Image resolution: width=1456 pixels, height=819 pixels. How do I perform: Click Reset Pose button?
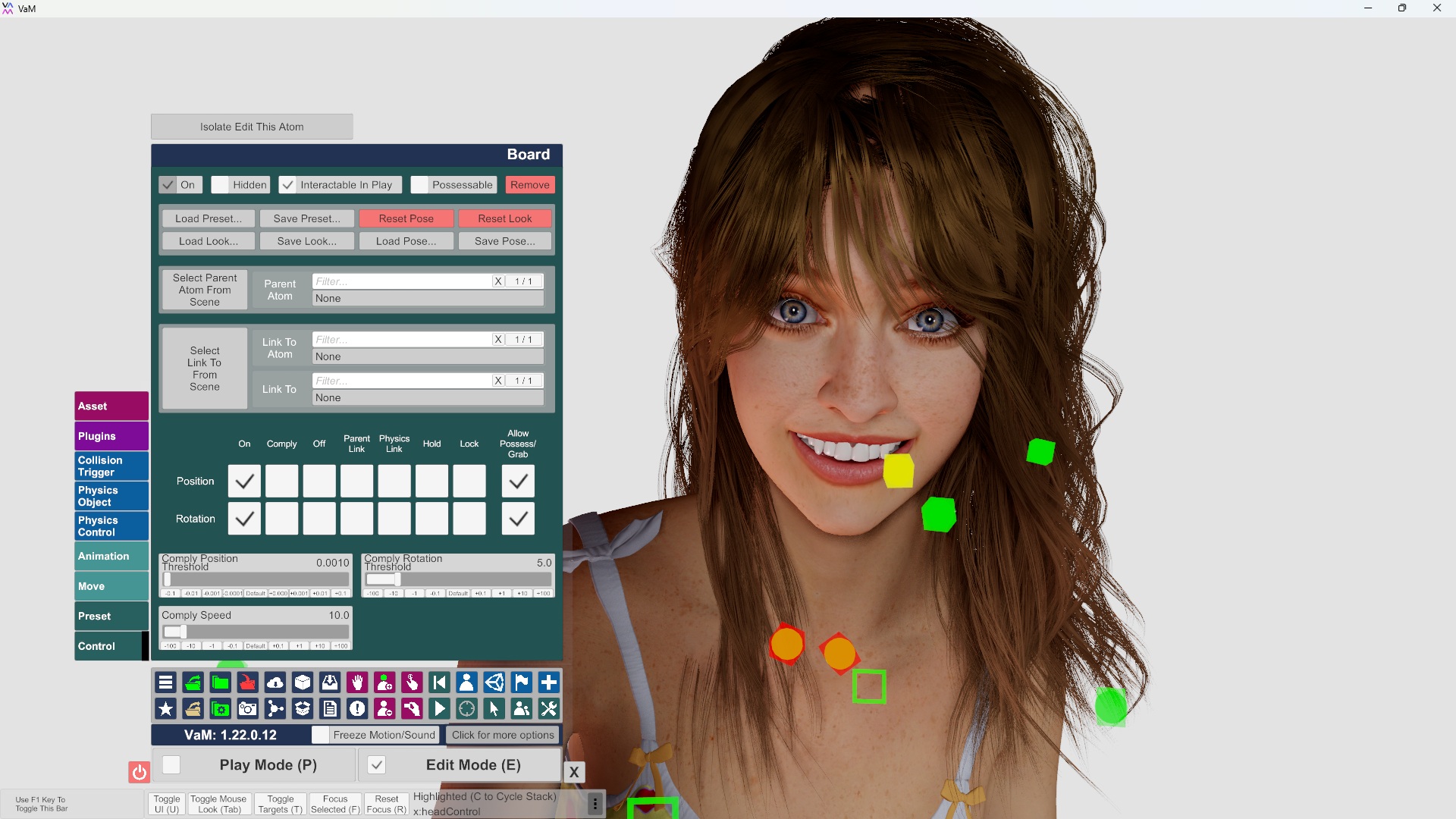[x=406, y=218]
